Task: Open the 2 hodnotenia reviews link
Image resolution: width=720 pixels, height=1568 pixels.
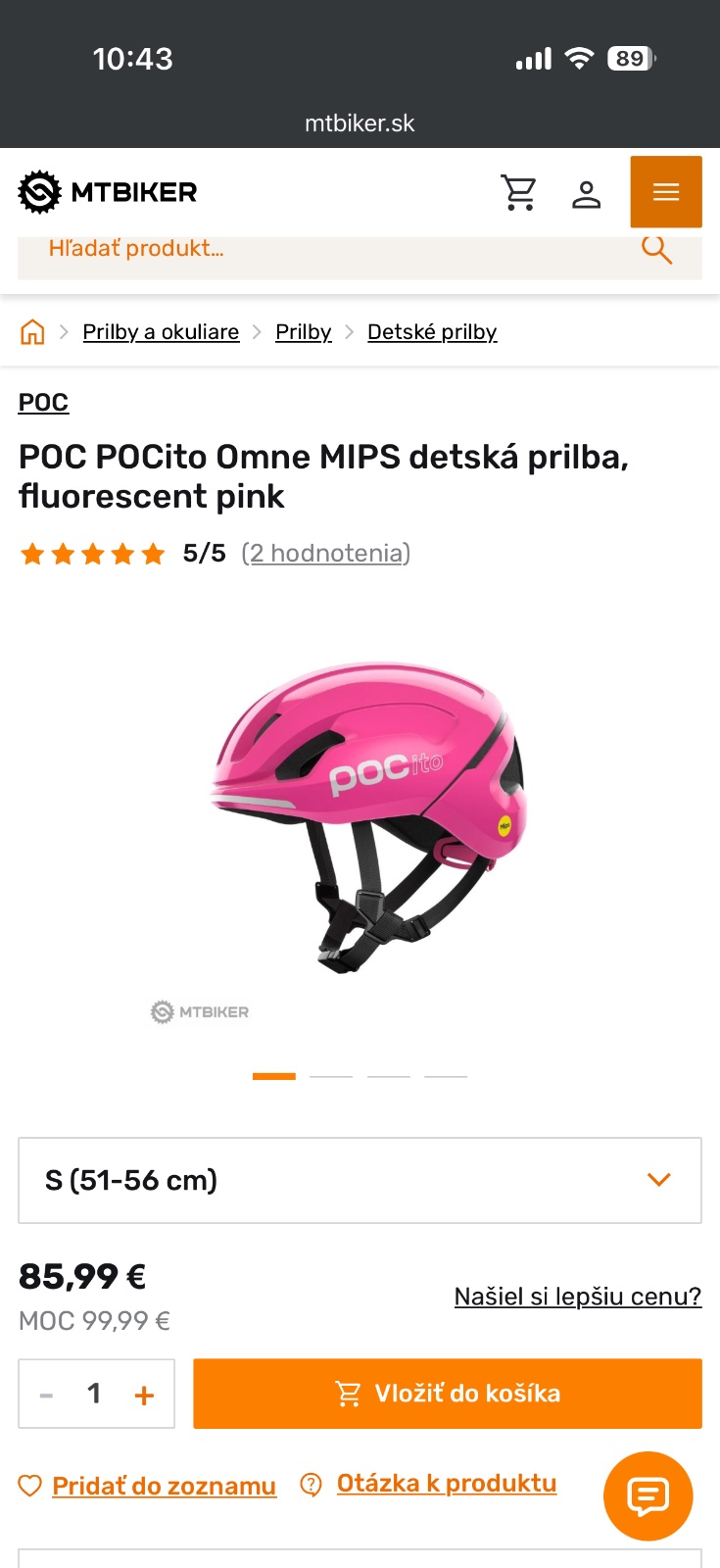Action: pyautogui.click(x=325, y=554)
